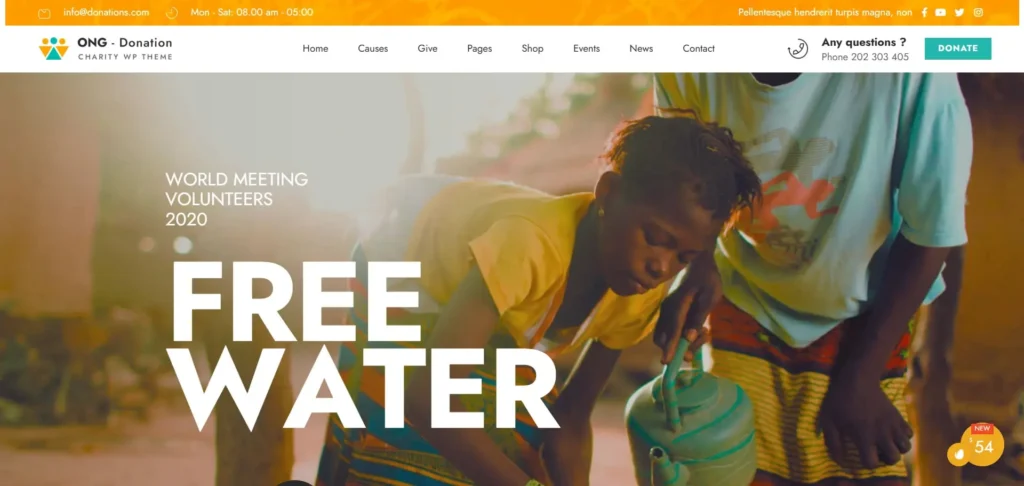
Task: Click the phone handset icon
Action: (798, 49)
